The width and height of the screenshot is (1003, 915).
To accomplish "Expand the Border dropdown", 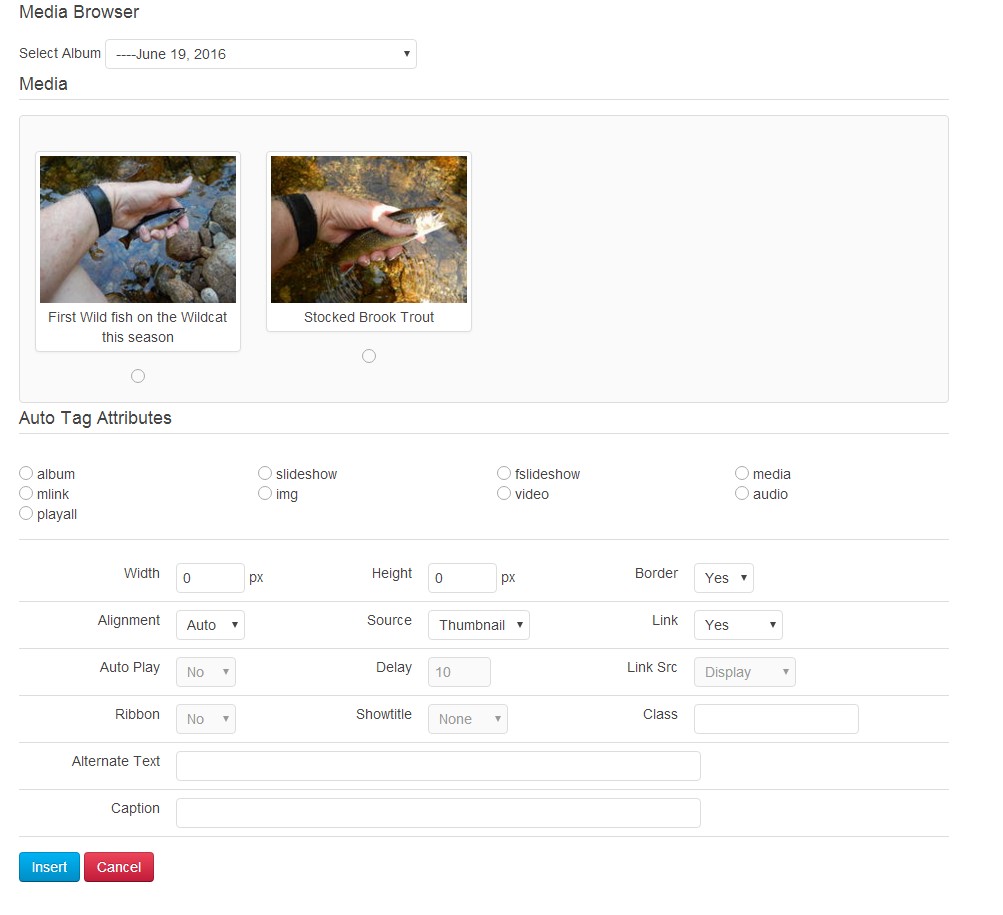I will point(723,578).
